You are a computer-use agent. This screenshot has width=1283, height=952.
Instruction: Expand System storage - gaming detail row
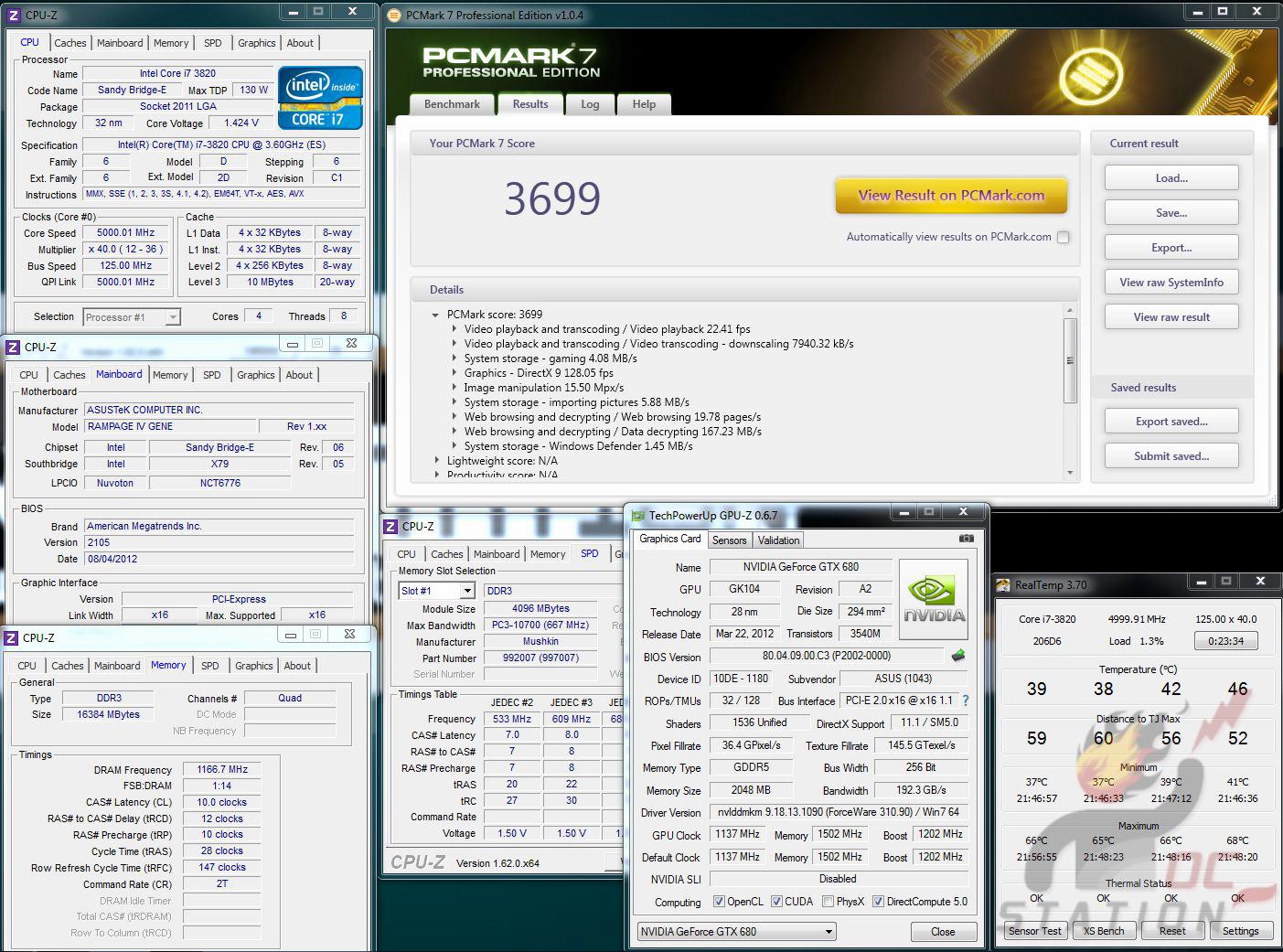tap(454, 358)
